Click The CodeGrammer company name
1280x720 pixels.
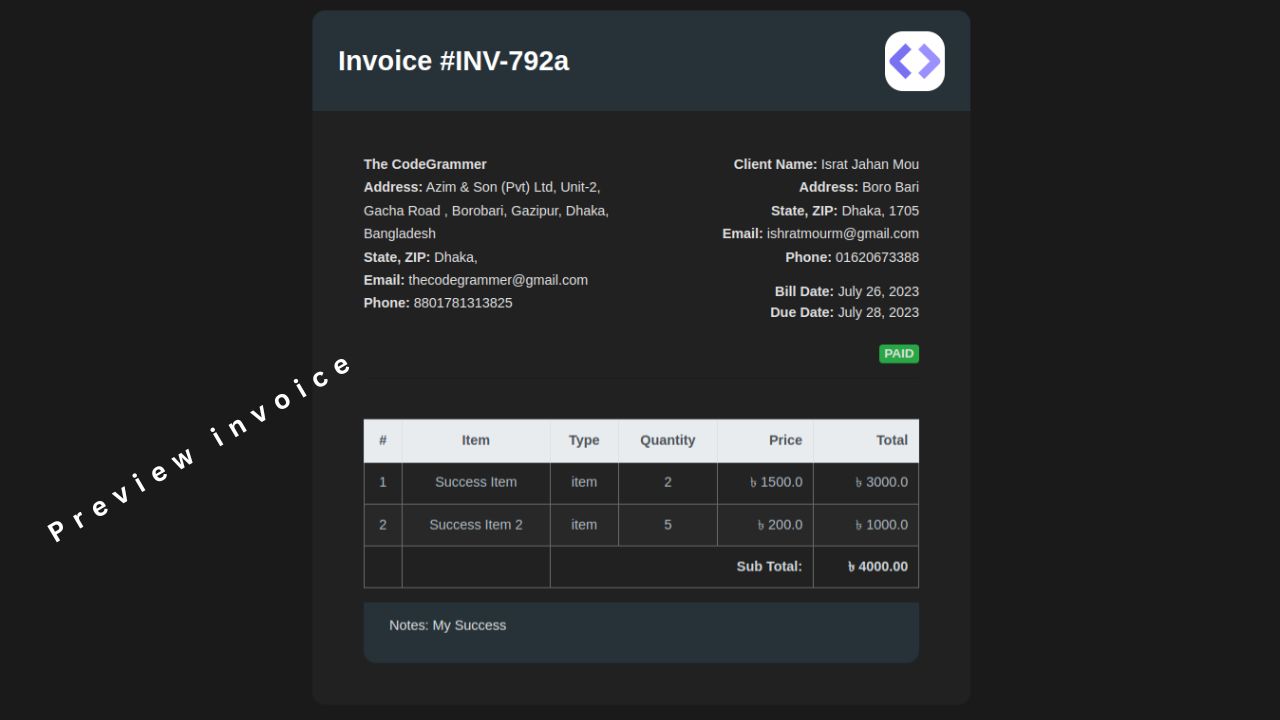[425, 164]
